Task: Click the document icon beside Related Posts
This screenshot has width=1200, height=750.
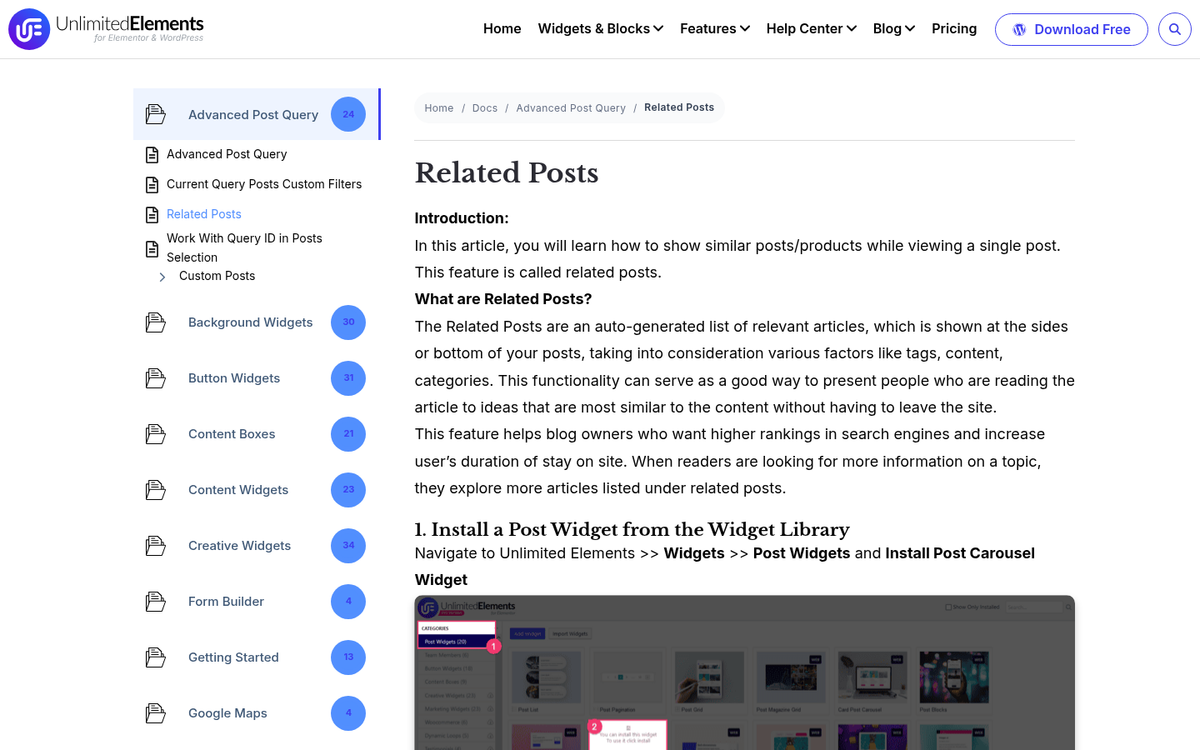Action: [x=152, y=213]
